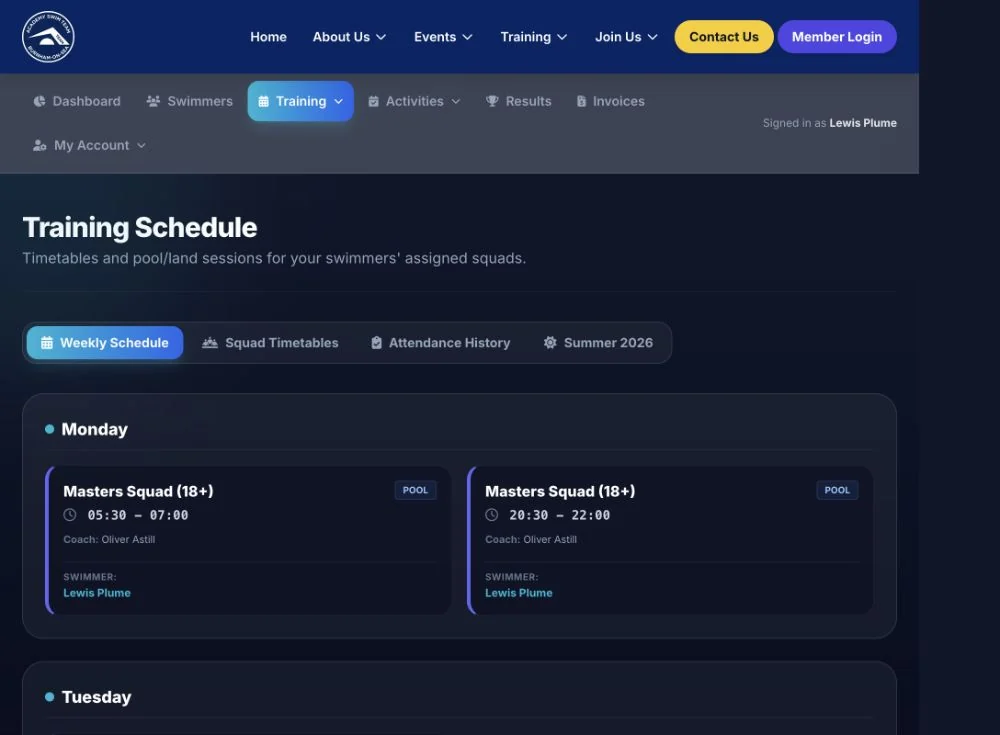The image size is (1000, 735).
Task: Click the POOL badge on the 20:30 session
Action: coord(837,490)
